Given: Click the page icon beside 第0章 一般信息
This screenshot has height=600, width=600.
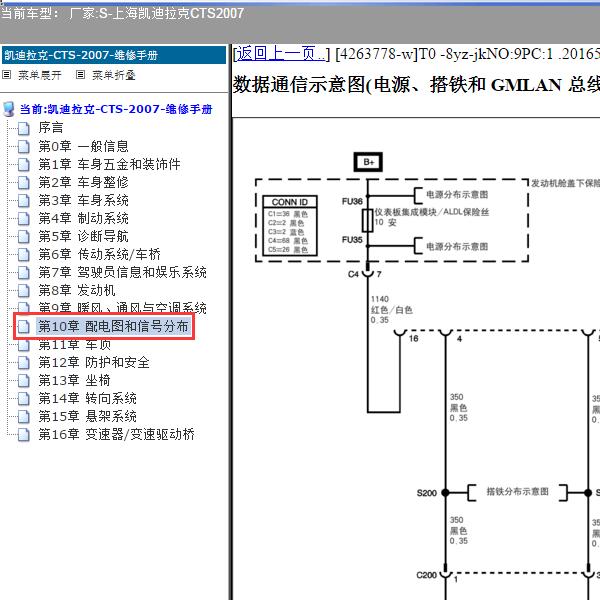Looking at the screenshot, I should click(23, 147).
